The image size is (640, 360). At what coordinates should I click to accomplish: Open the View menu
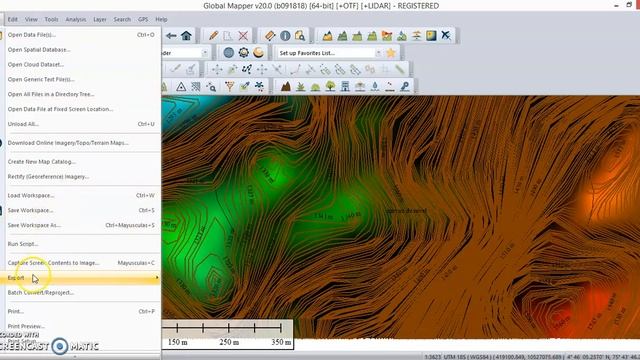[31, 19]
